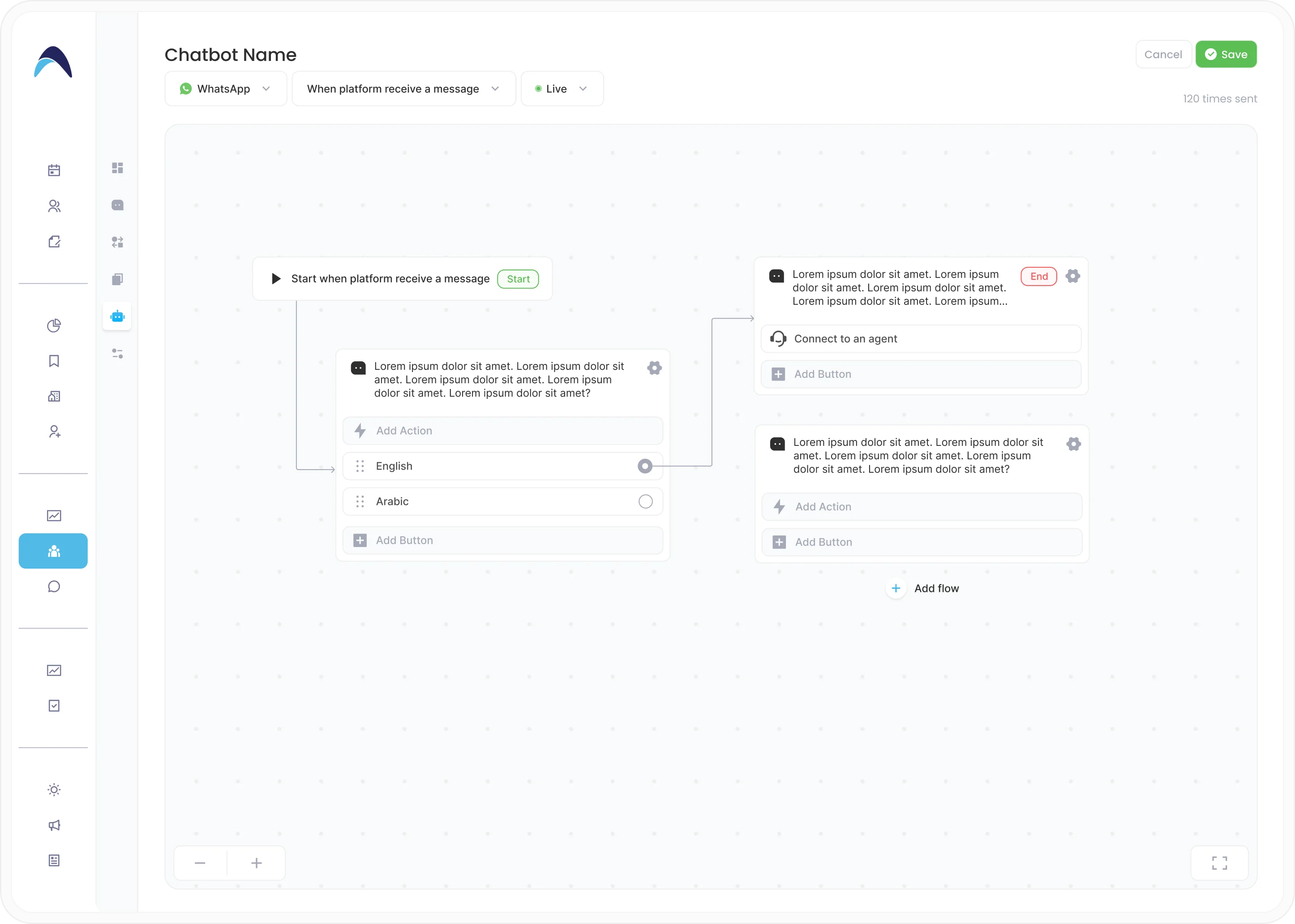
Task: Open the document list icon at sidebar bottom
Action: 54,860
